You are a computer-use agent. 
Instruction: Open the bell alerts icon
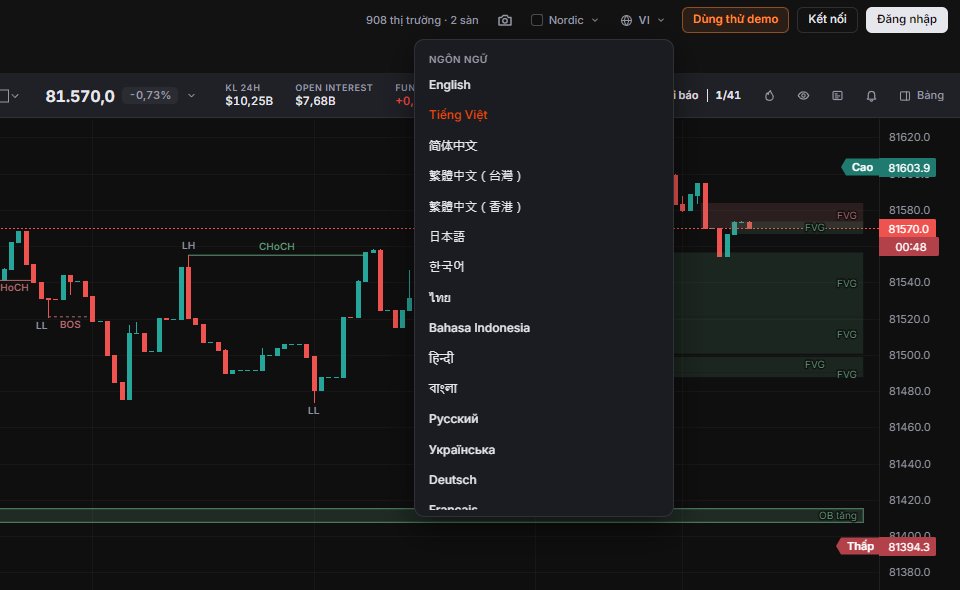(x=871, y=95)
